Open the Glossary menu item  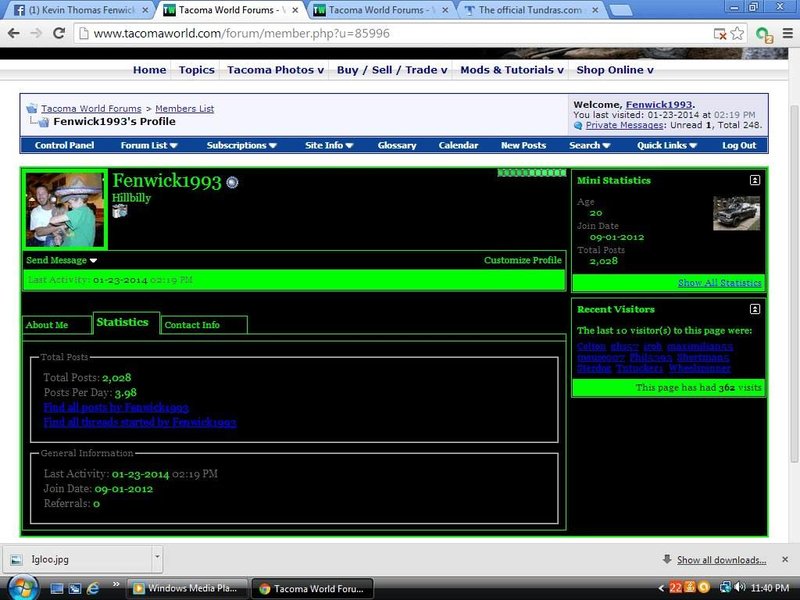[x=397, y=145]
